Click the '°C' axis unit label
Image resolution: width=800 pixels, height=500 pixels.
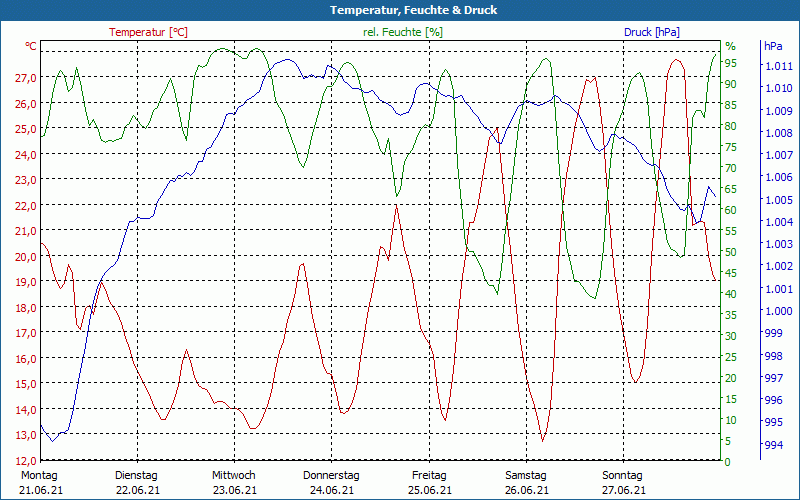coord(31,46)
